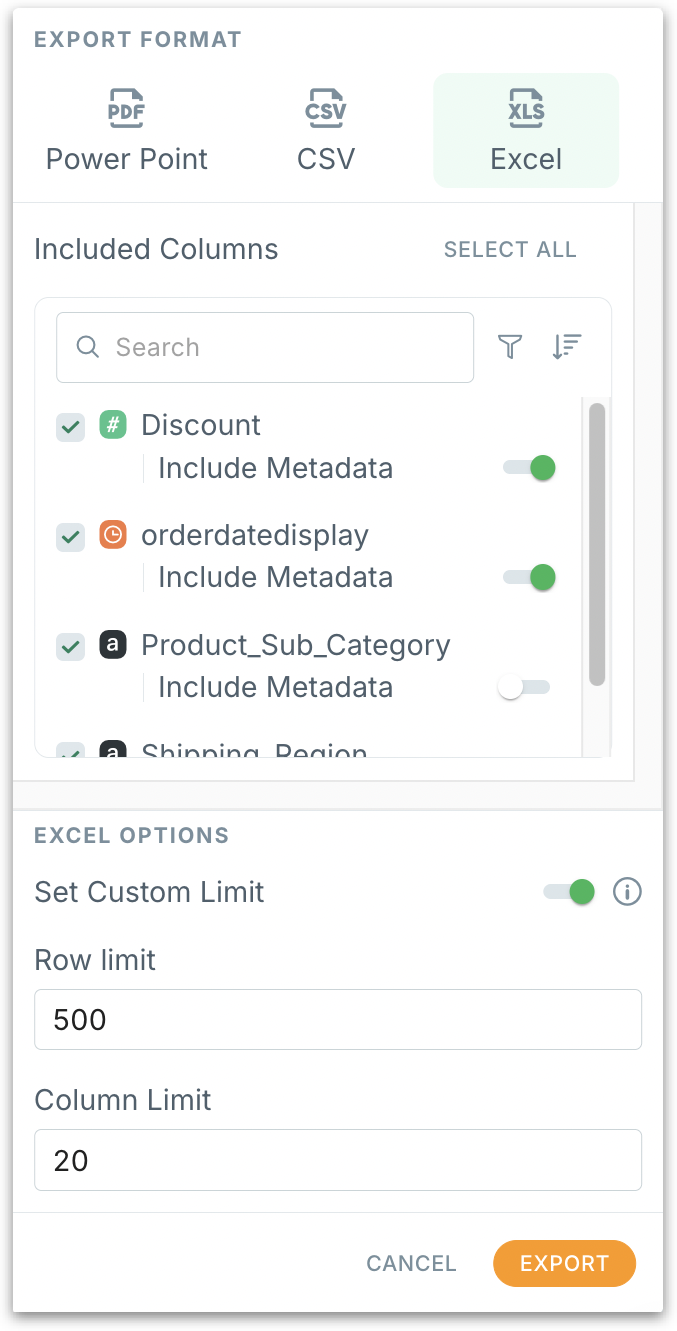Viewport: 677px width, 1331px height.
Task: Click the text type icon for Product_Sub_Category
Action: (x=113, y=645)
